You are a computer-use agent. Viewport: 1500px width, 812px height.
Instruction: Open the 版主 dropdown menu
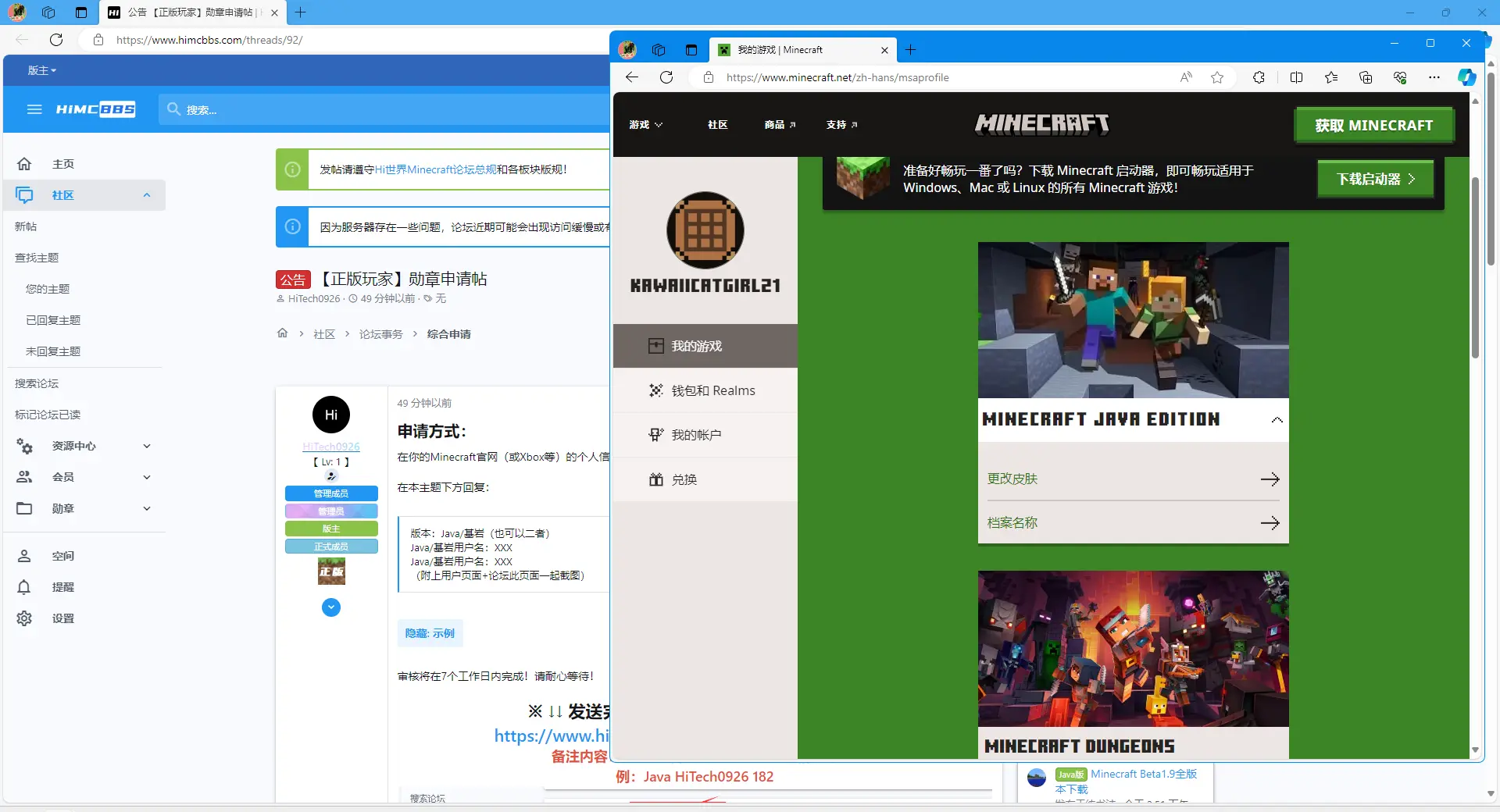click(x=42, y=70)
